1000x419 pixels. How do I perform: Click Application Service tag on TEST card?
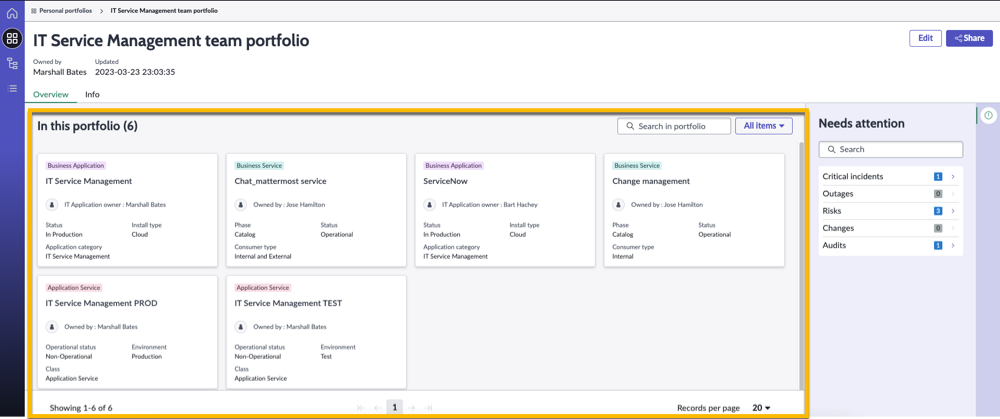tap(263, 288)
